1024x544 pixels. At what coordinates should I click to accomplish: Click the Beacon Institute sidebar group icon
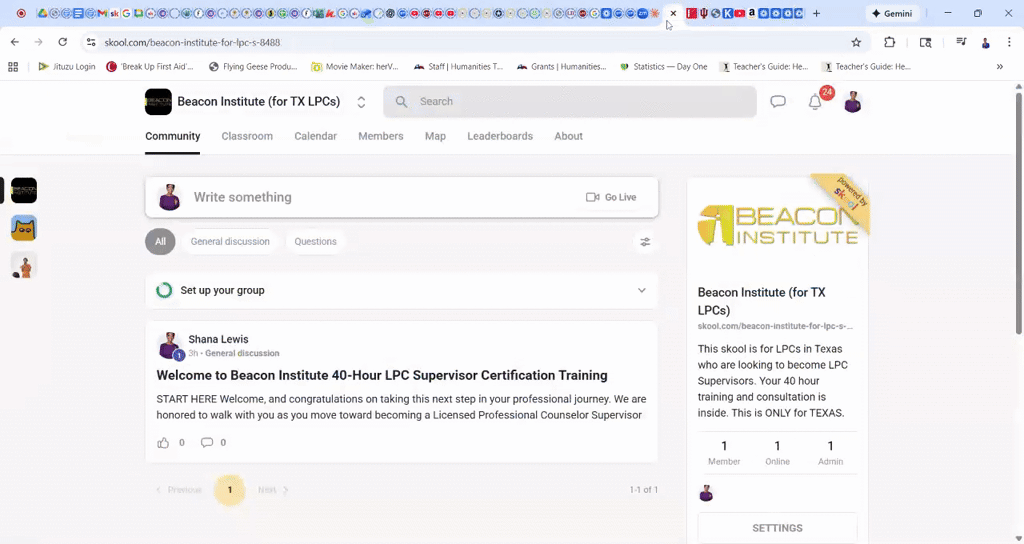[24, 191]
